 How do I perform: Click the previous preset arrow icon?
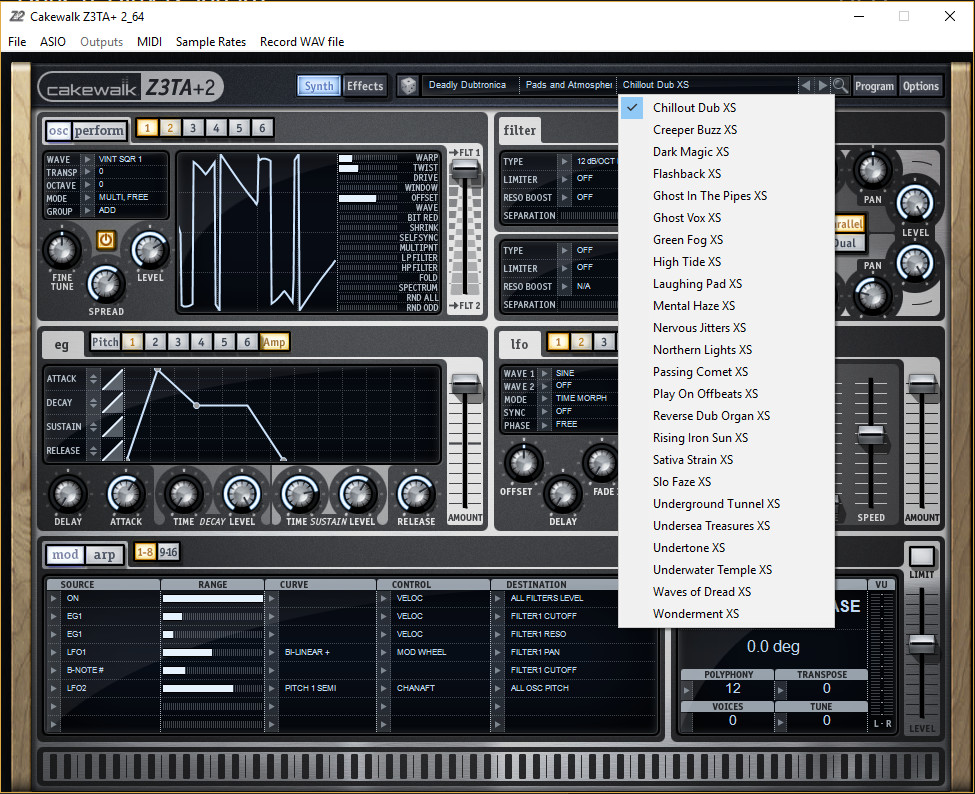point(805,85)
